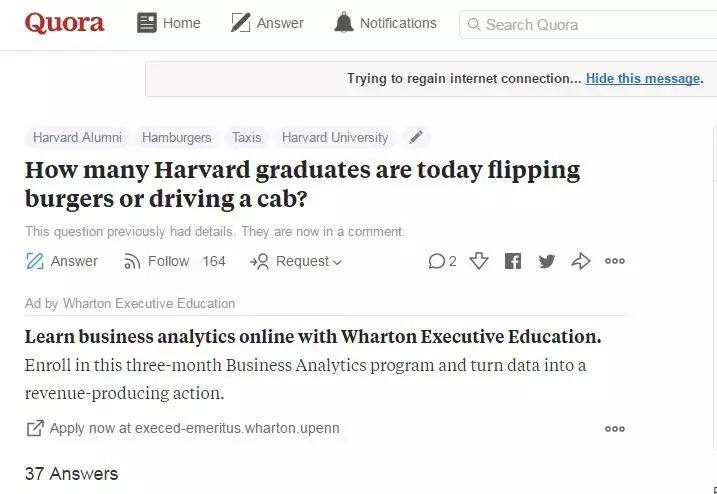The image size is (717, 494).
Task: Select the Taxis topic tag
Action: click(x=246, y=137)
